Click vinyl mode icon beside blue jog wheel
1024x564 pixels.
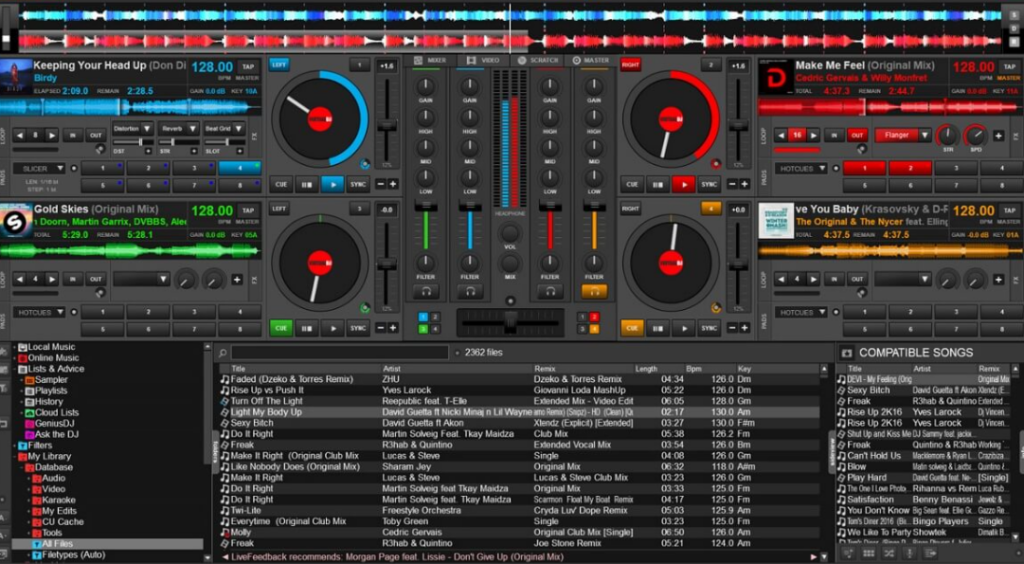tap(364, 164)
